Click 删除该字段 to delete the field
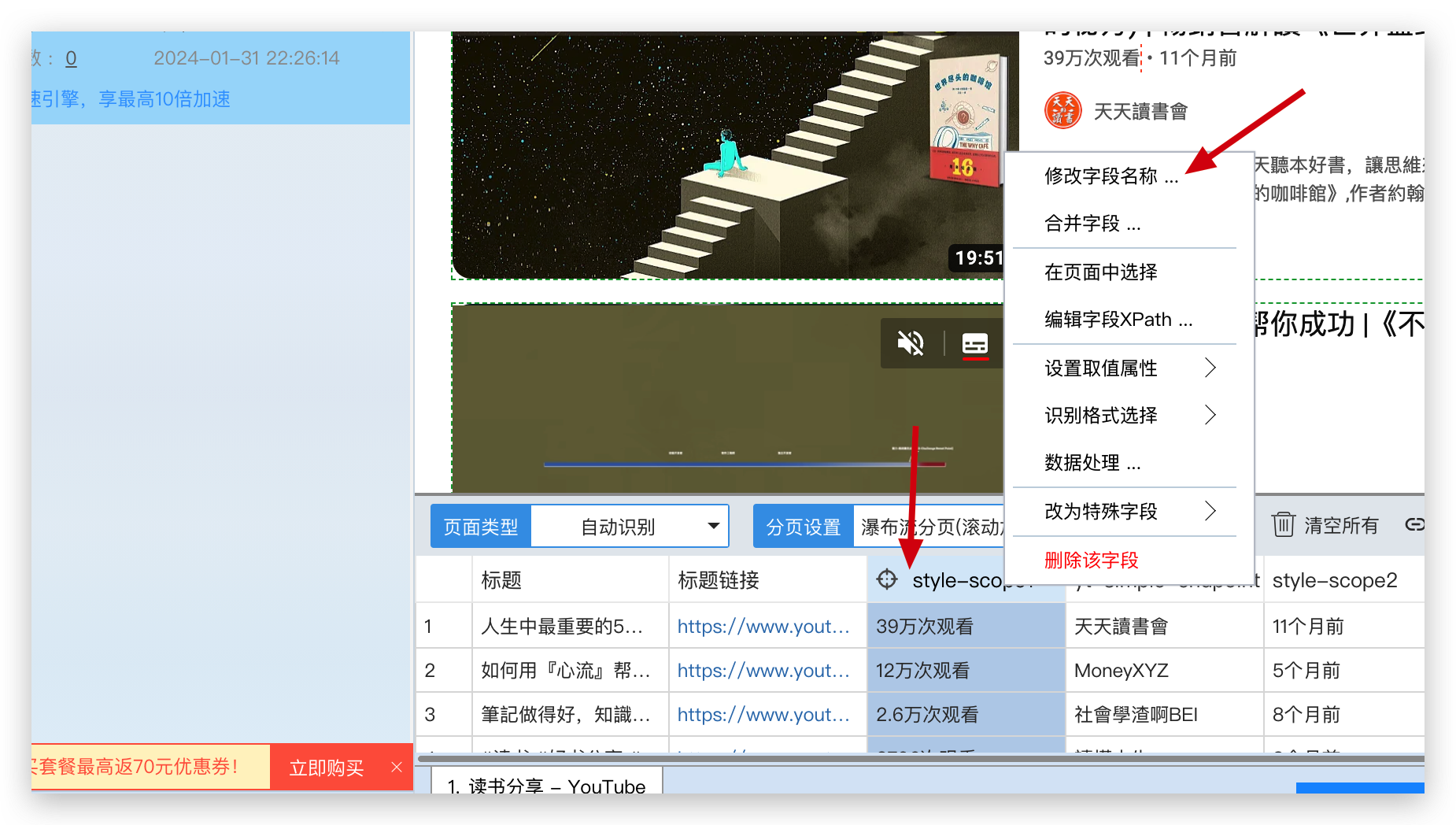Image resolution: width=1456 pixels, height=825 pixels. pyautogui.click(x=1091, y=560)
